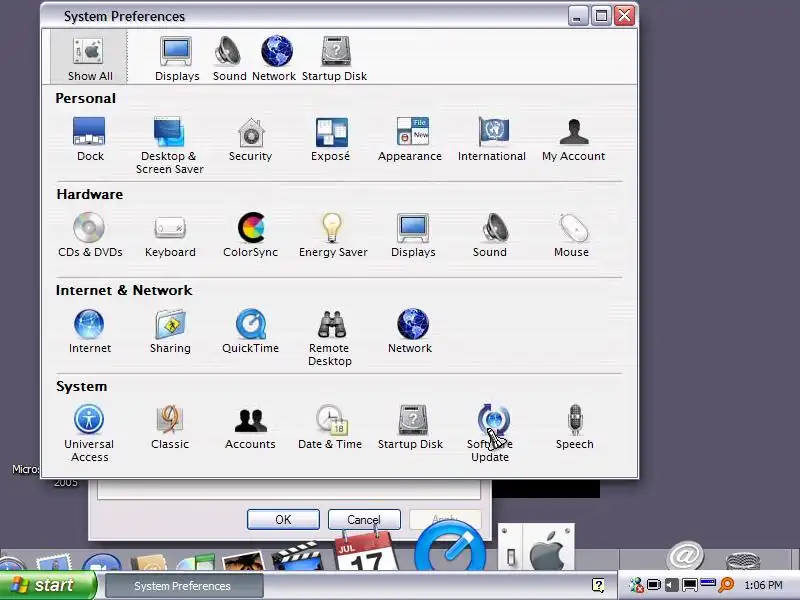Click the Windows start button

point(47,585)
